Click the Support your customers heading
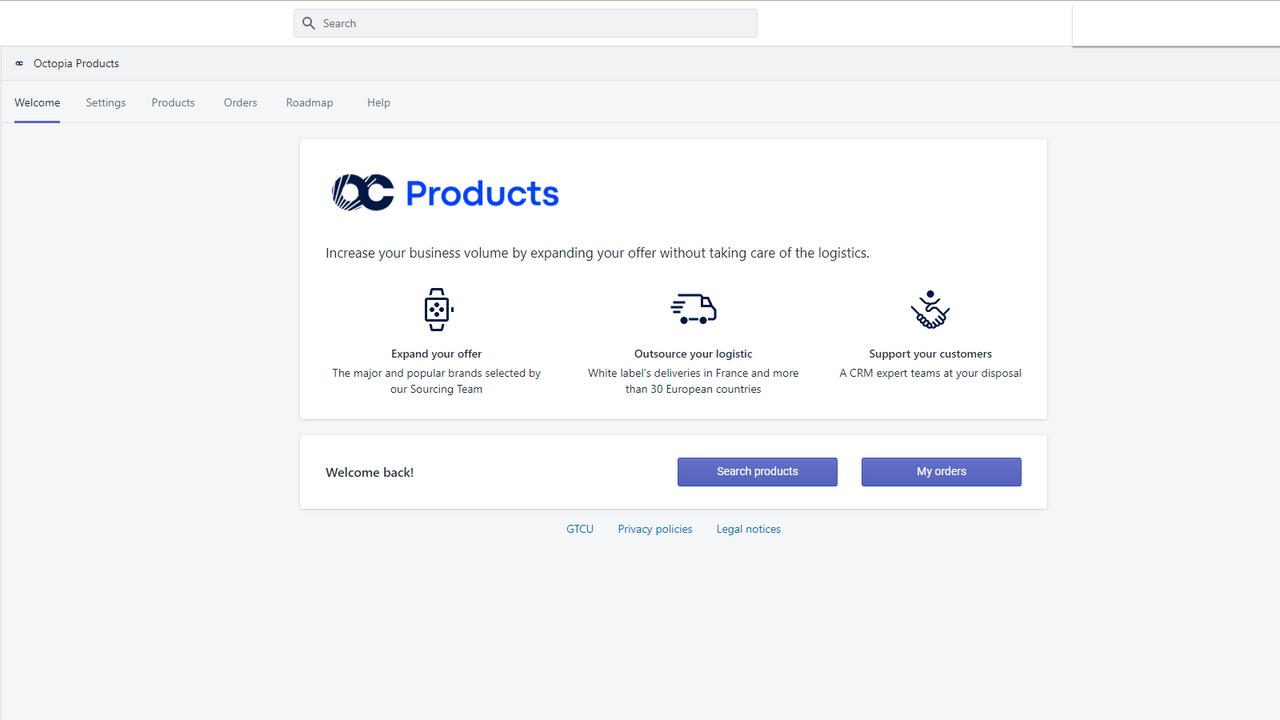The image size is (1280, 720). click(x=930, y=354)
